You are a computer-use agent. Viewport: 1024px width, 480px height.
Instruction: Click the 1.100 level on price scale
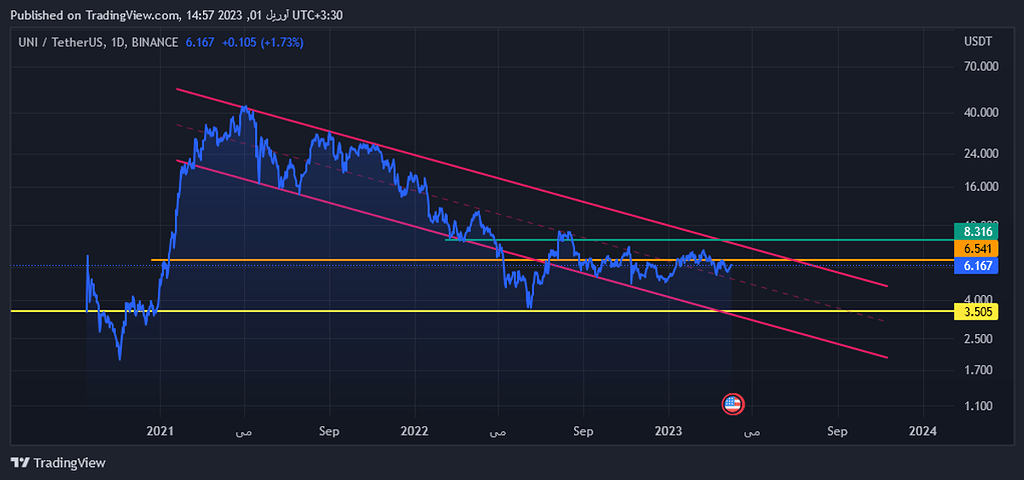tap(979, 406)
